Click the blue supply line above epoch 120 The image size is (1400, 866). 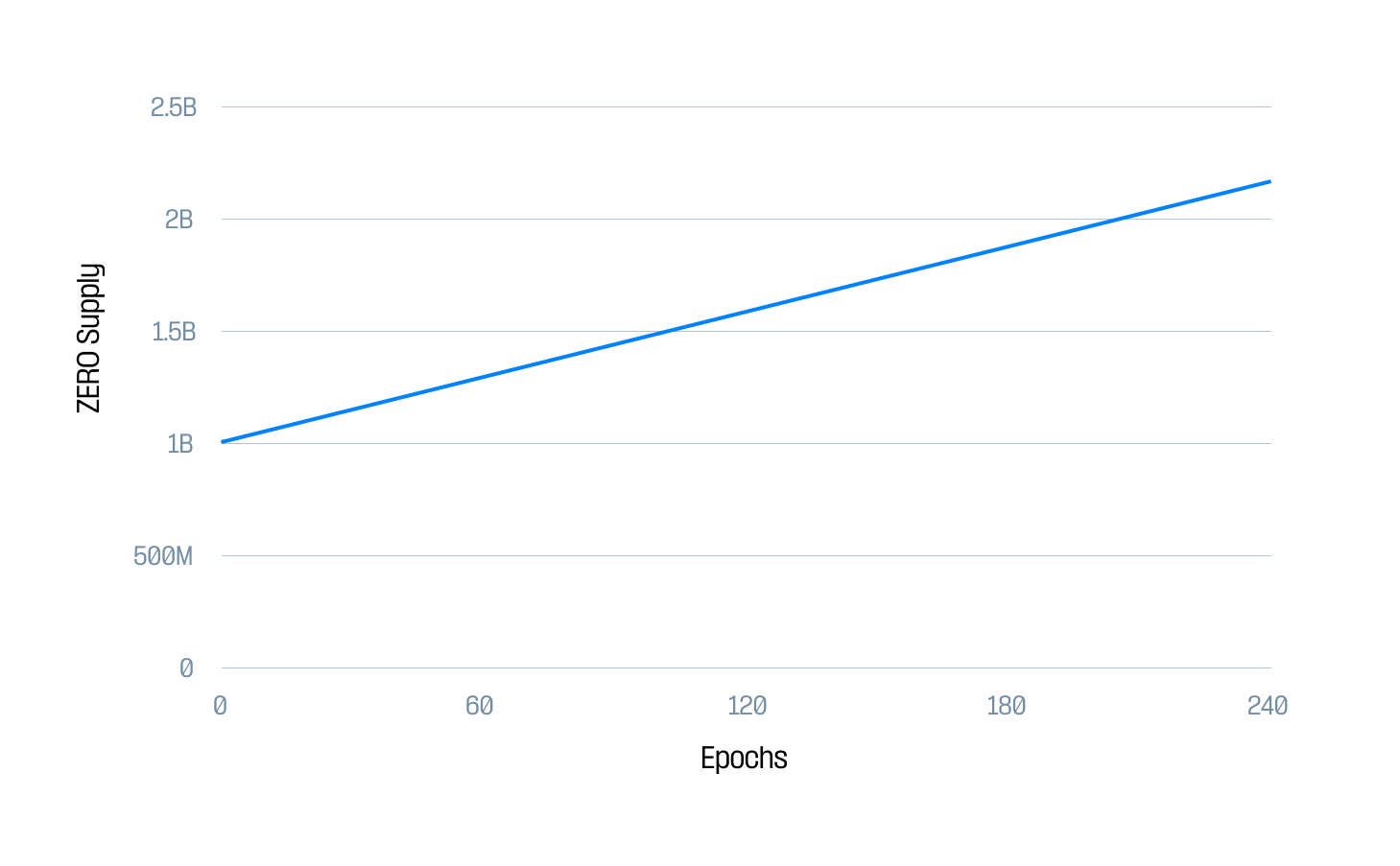[747, 312]
